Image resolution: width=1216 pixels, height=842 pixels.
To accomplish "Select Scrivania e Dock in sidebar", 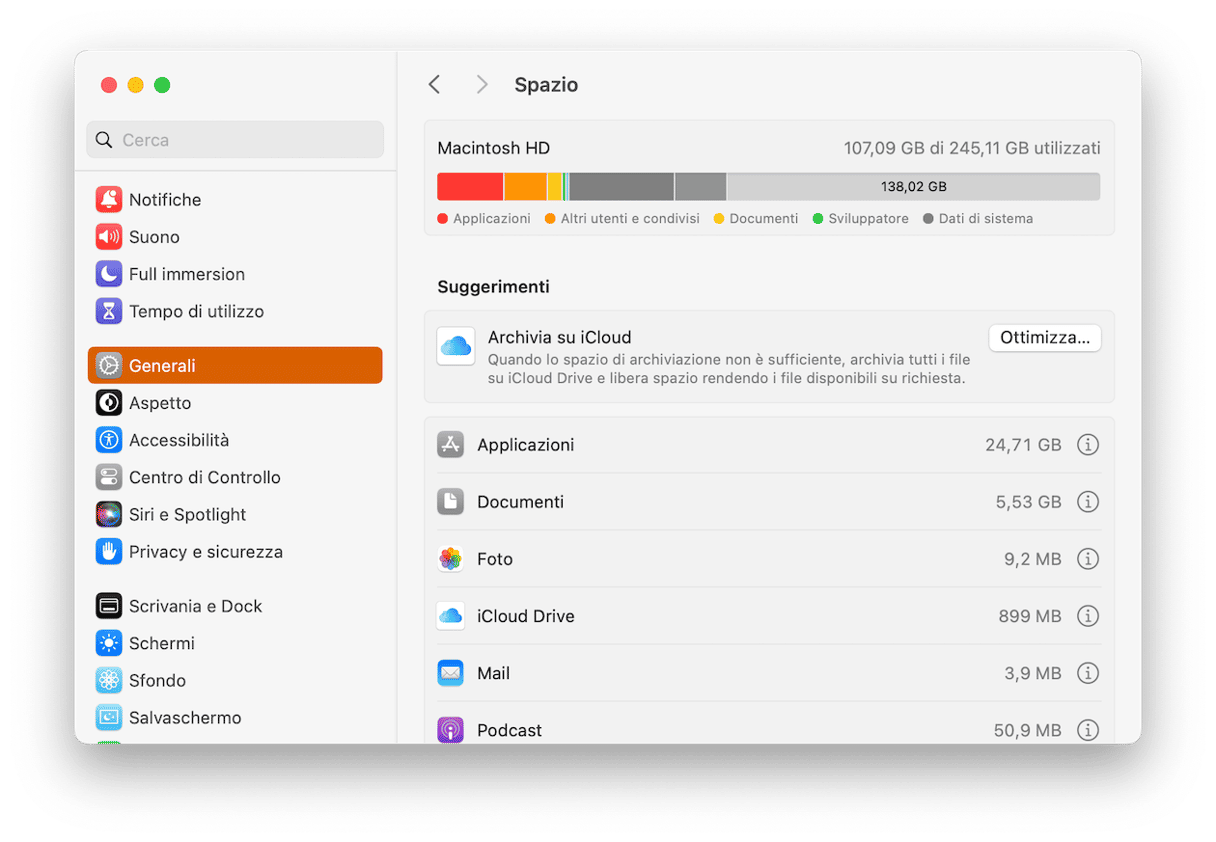I will 195,606.
